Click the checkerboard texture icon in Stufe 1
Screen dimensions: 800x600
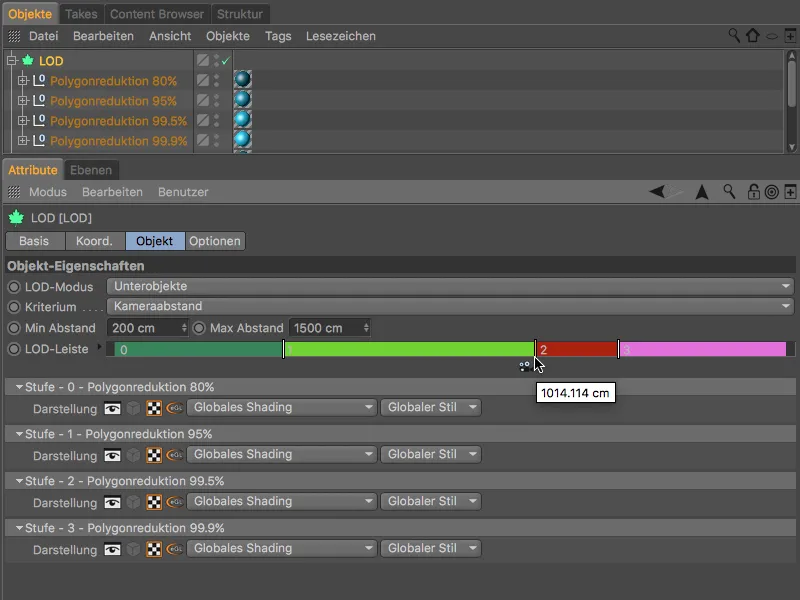point(154,455)
